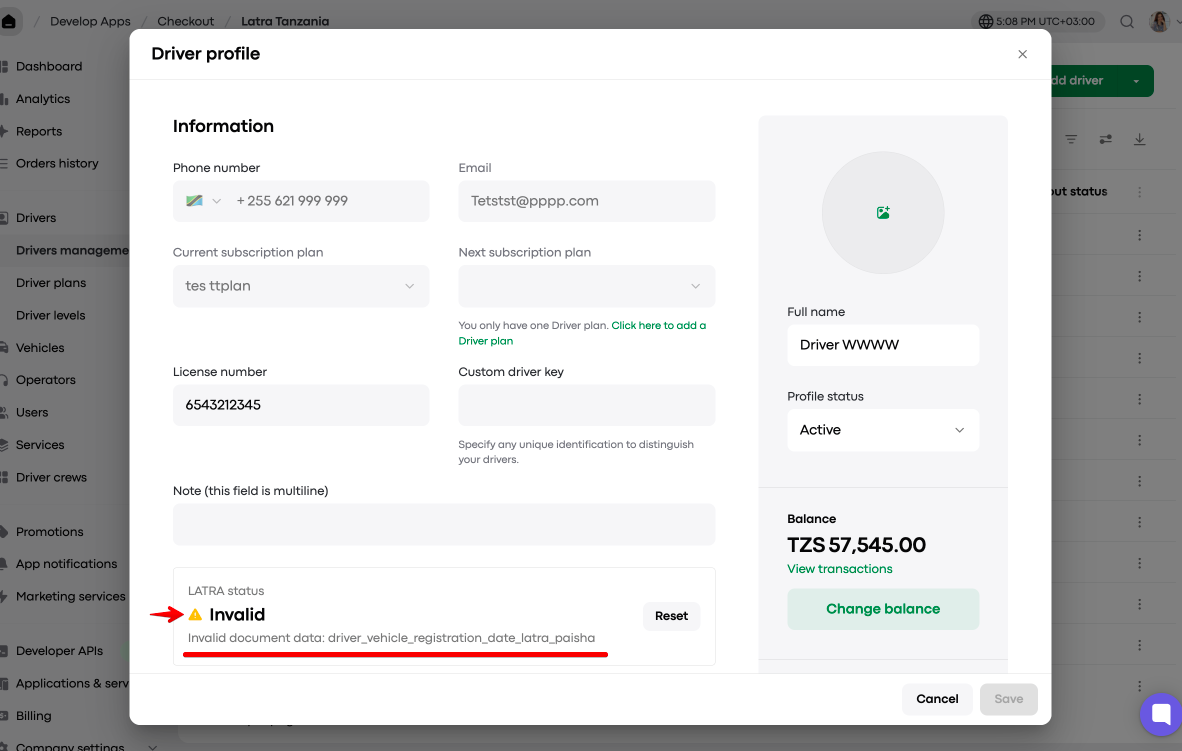Open table header three-dot menu

[x=1140, y=192]
